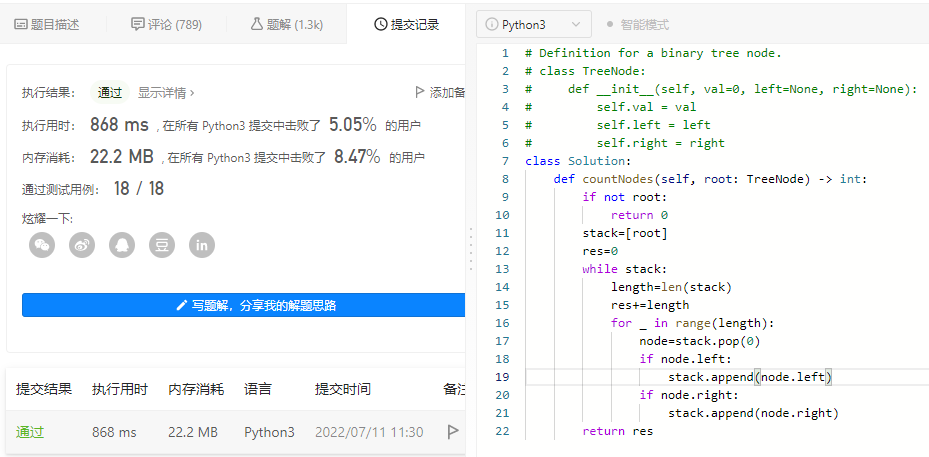Click 写题解，分享我的解题思路 button
This screenshot has height=457, width=929.
pos(243,305)
